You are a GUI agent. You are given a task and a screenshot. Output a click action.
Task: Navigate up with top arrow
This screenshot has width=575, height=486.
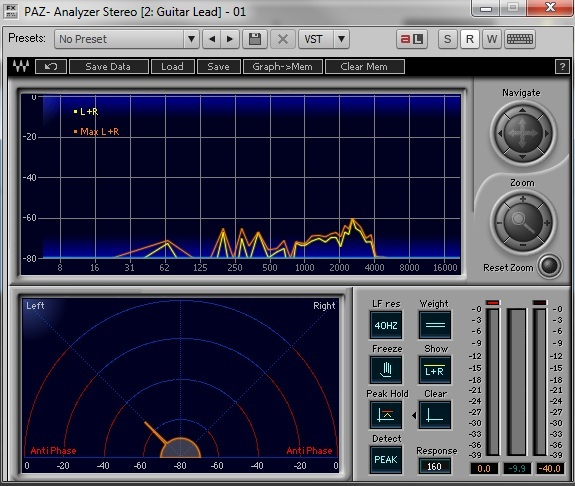pyautogui.click(x=523, y=110)
